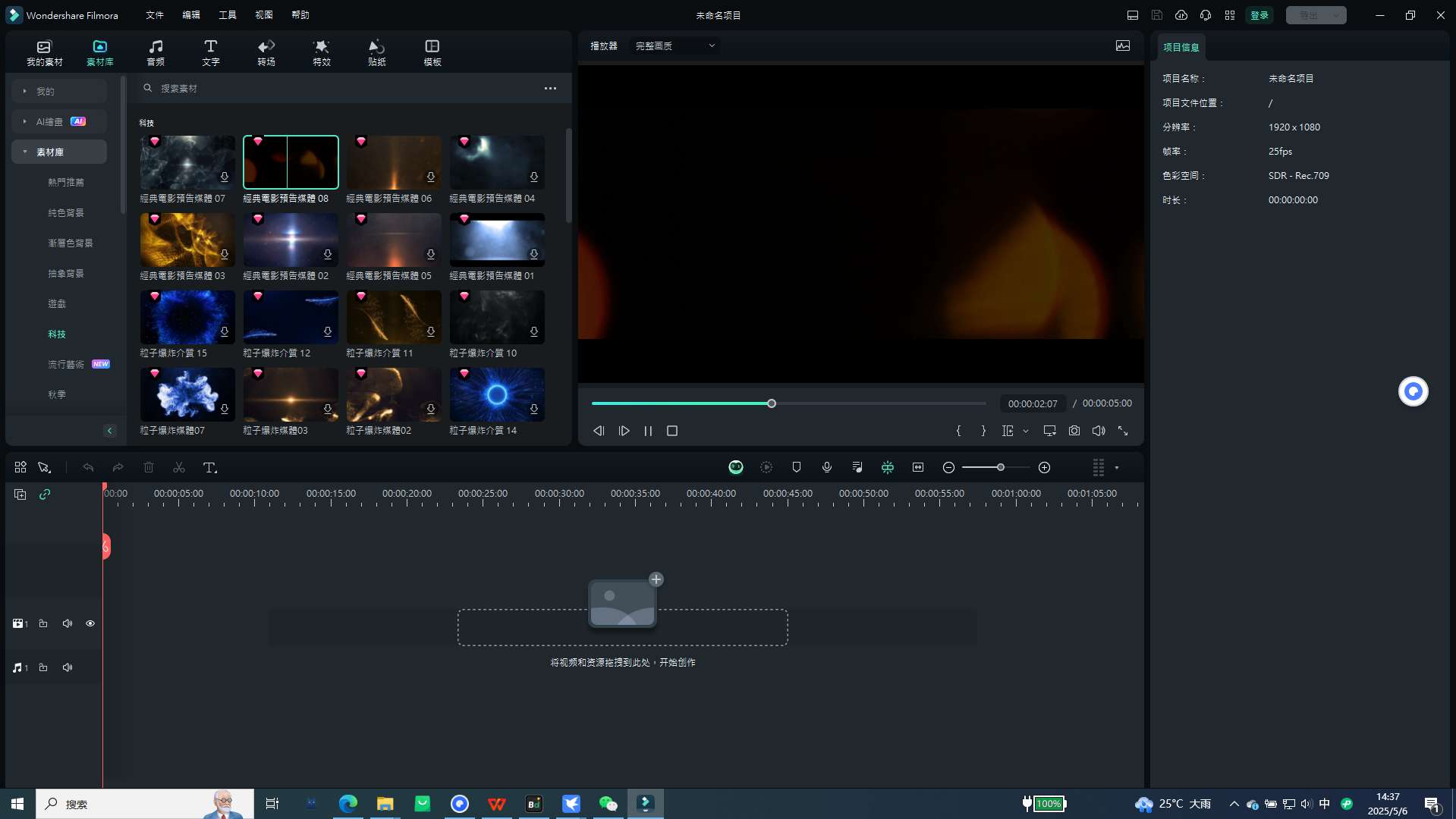1456x819 pixels.
Task: Pause the preview playback
Action: pyautogui.click(x=648, y=431)
